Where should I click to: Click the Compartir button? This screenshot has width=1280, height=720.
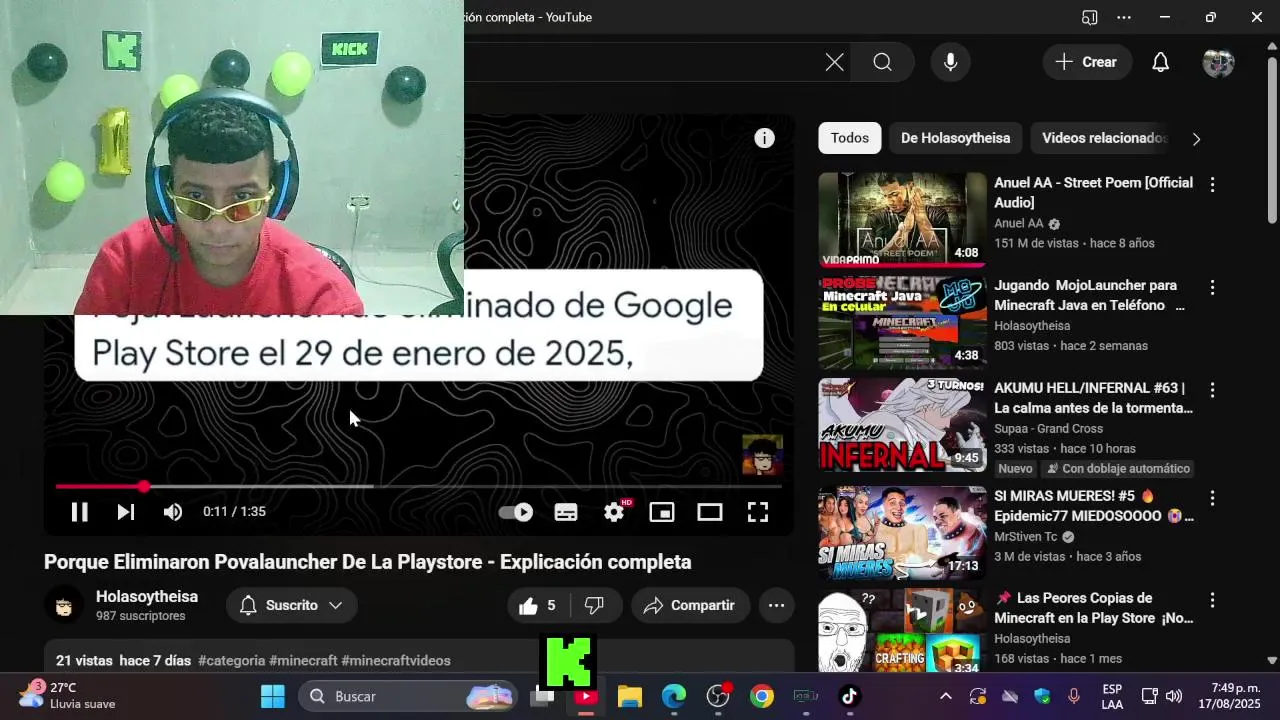pyautogui.click(x=689, y=605)
